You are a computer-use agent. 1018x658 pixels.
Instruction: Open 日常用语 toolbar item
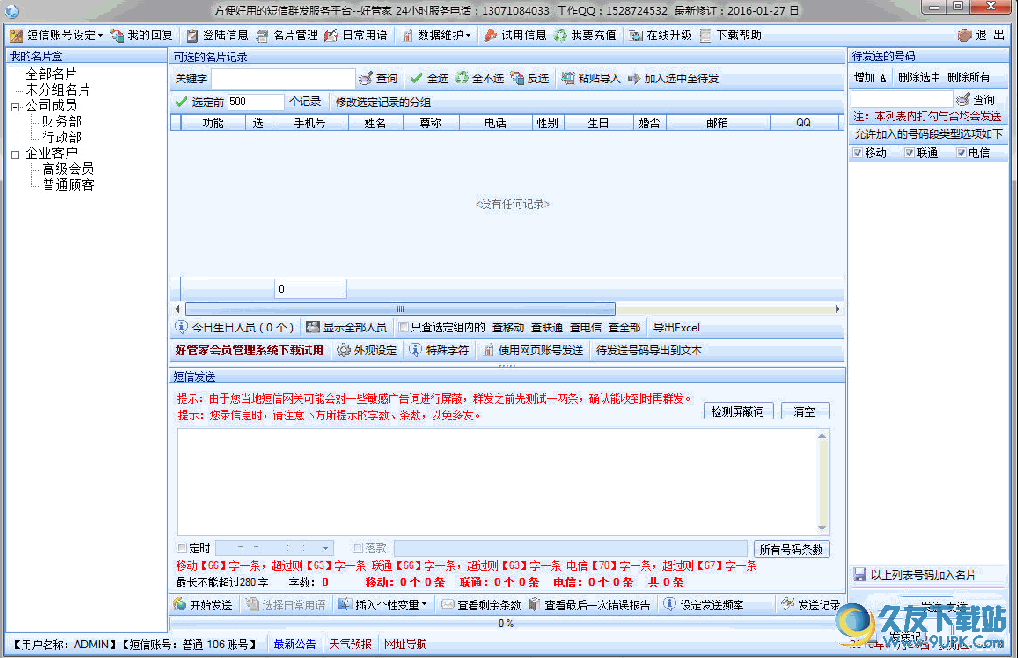pos(356,35)
